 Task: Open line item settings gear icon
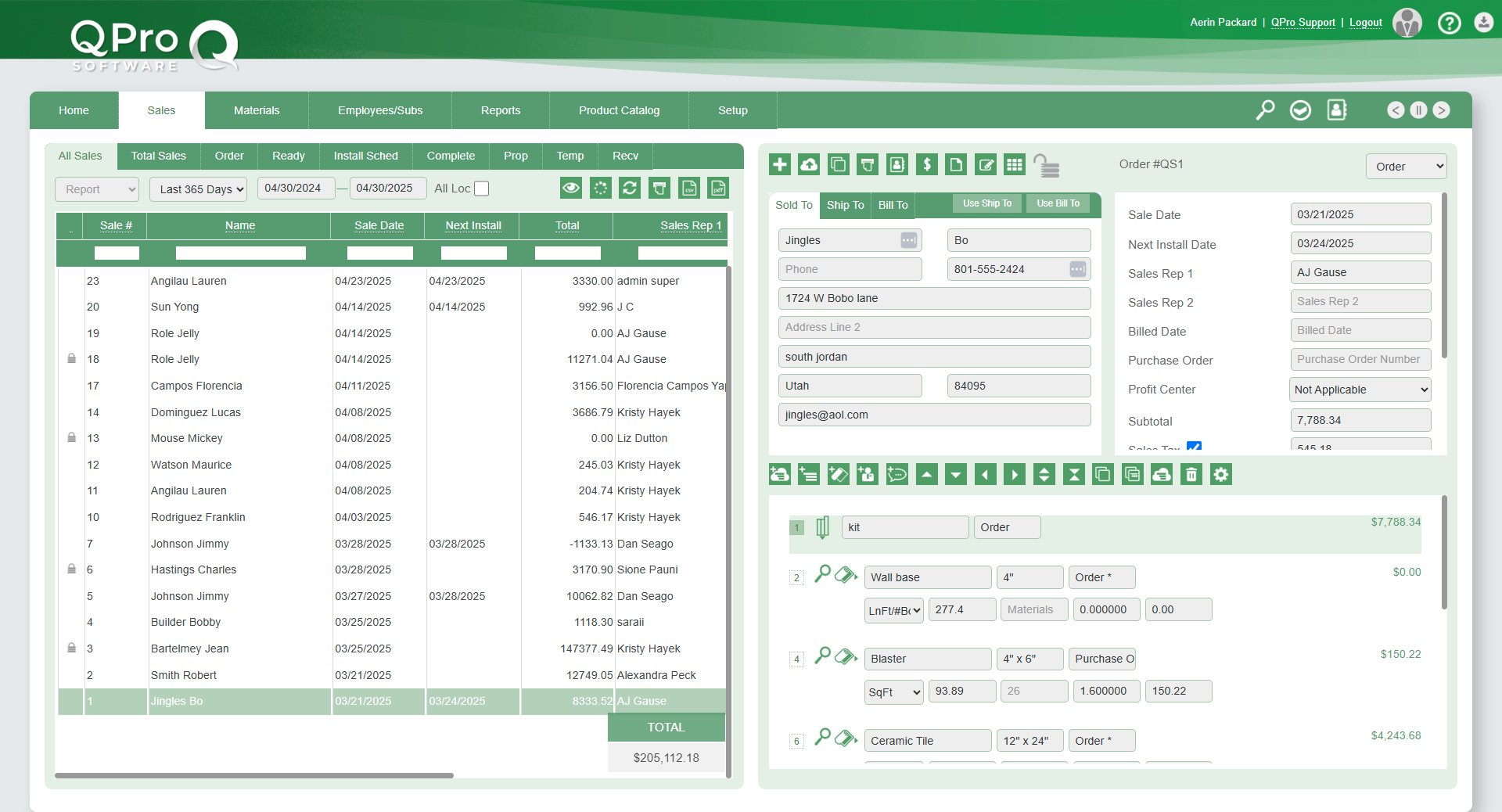tap(1221, 475)
